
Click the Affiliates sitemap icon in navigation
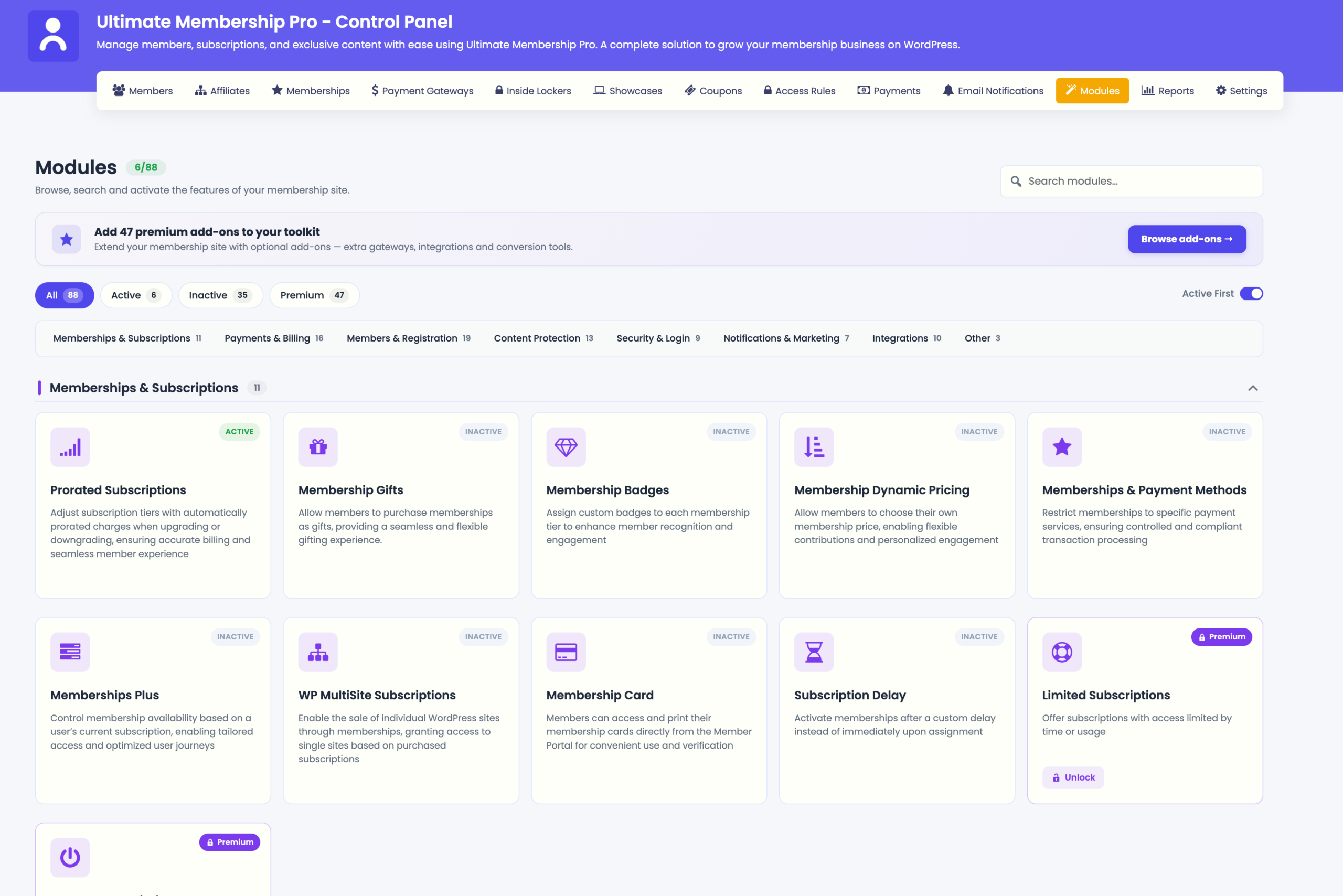click(200, 90)
